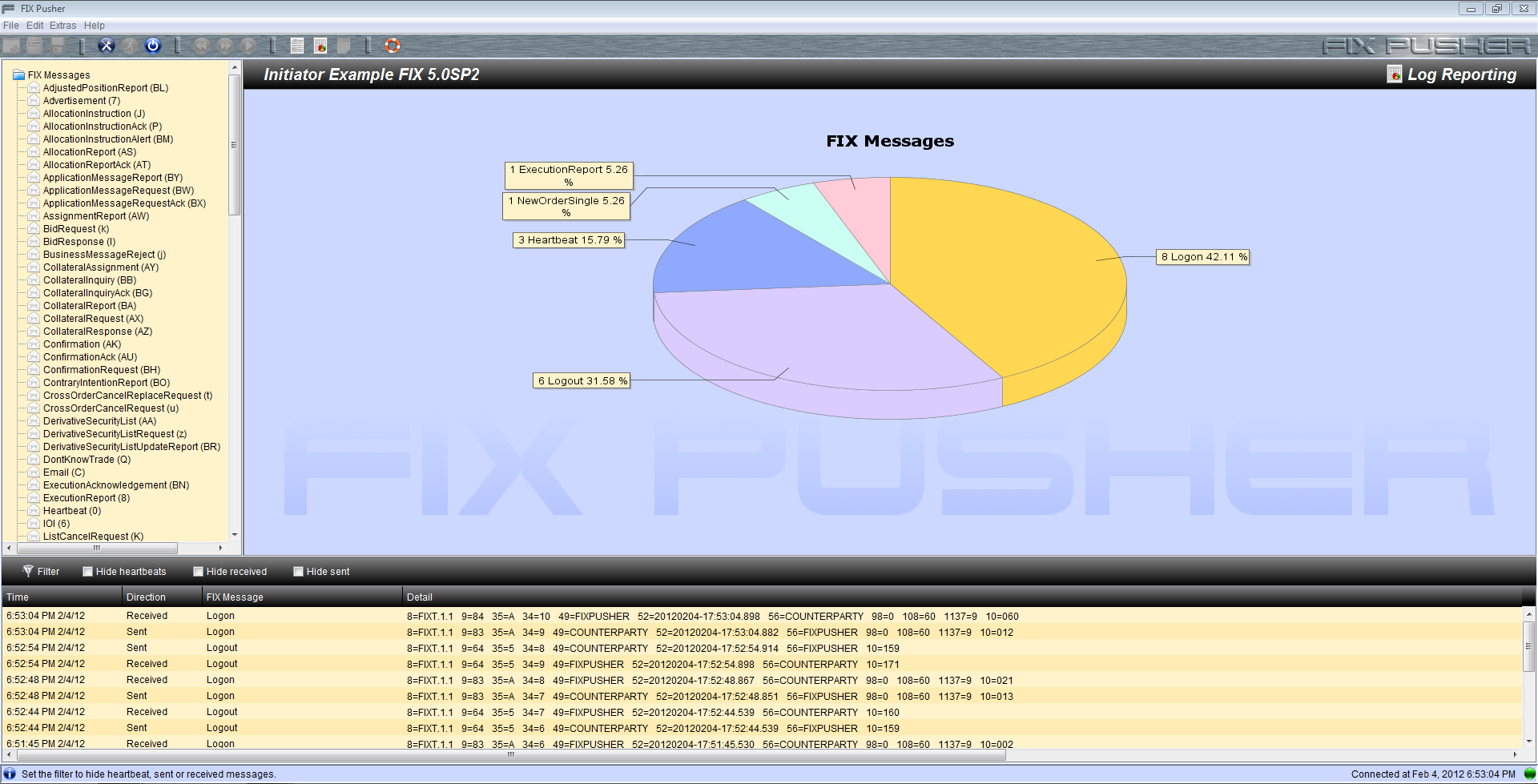Image resolution: width=1538 pixels, height=784 pixels.
Task: Click the Log Reporting header icon
Action: (x=1395, y=74)
